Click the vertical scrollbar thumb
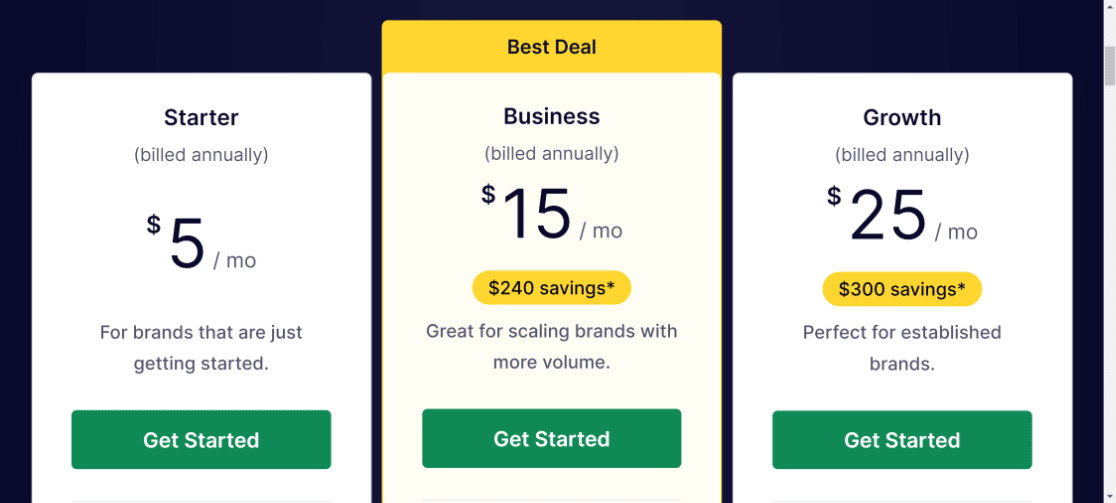This screenshot has height=503, width=1116. pos(1109,66)
